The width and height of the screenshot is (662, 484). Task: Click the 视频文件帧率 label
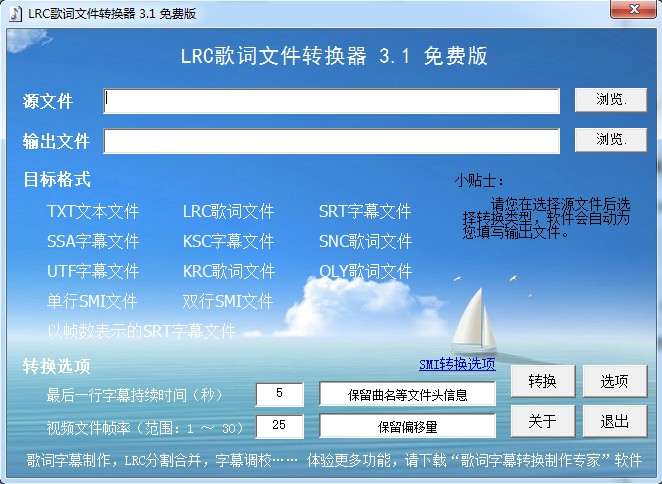tap(146, 428)
